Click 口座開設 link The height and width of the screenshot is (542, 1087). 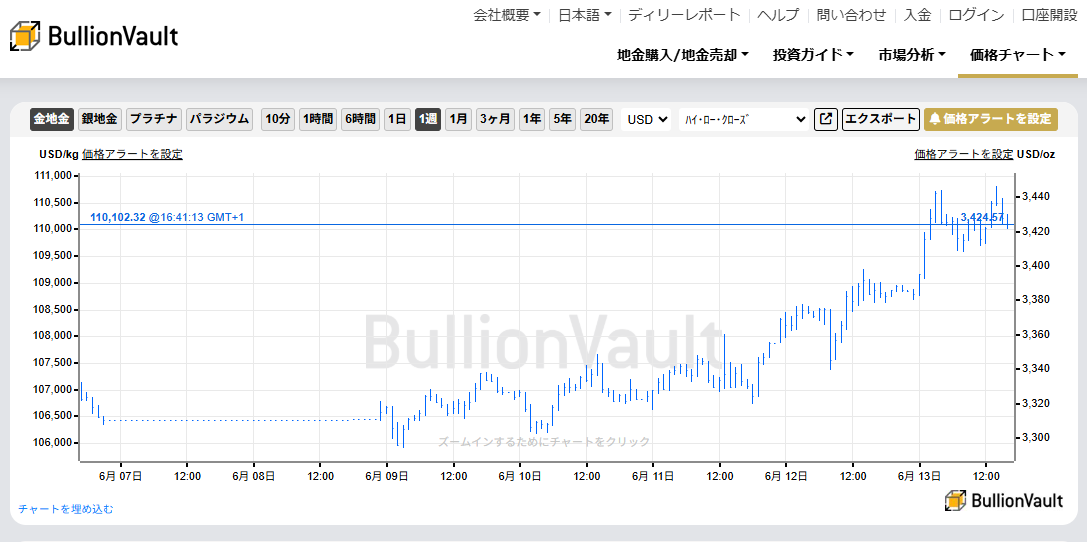point(1050,15)
